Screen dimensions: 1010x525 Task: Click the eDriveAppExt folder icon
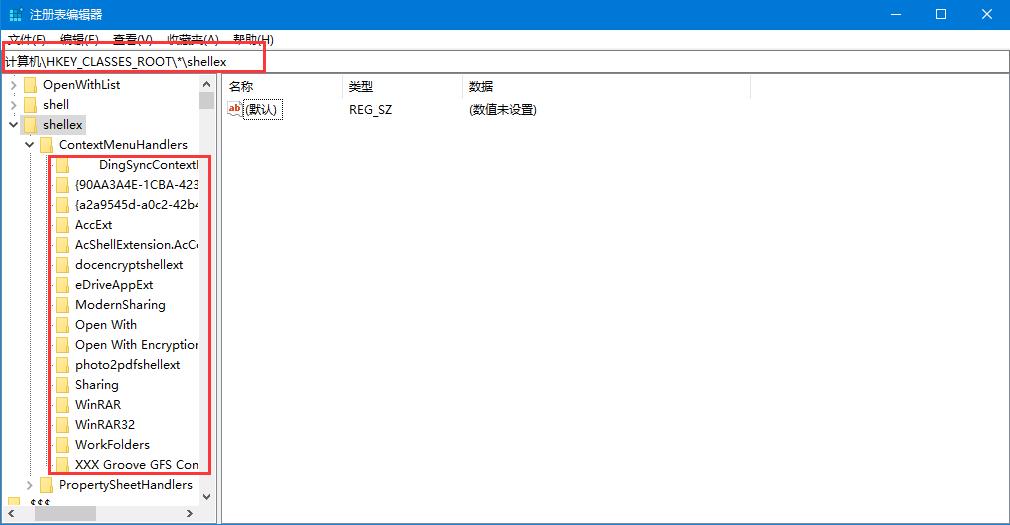62,285
